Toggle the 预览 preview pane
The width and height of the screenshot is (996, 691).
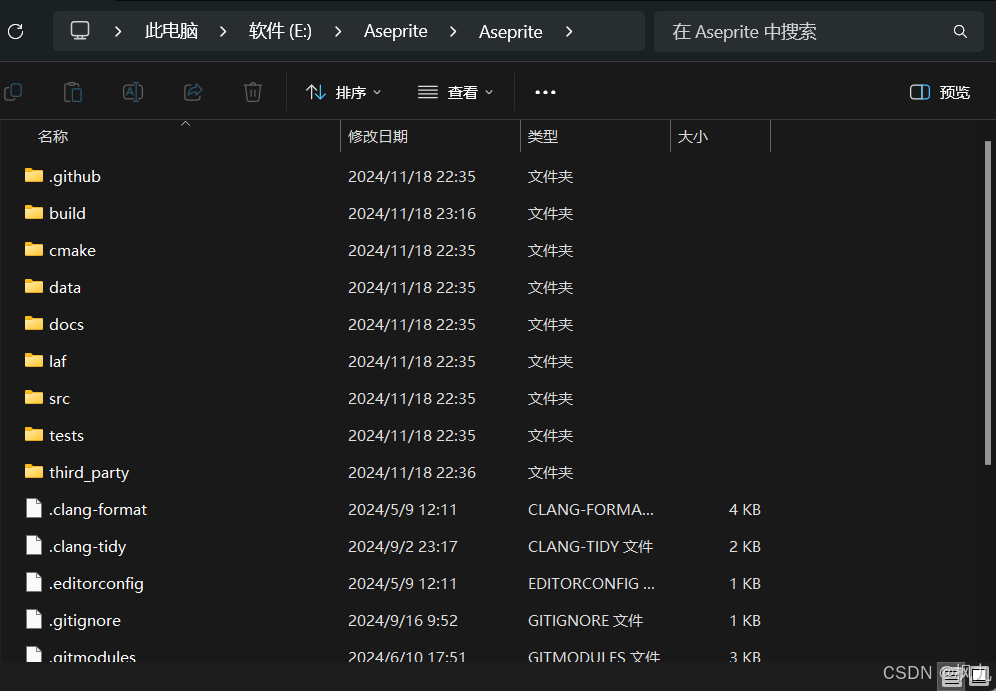[x=940, y=92]
